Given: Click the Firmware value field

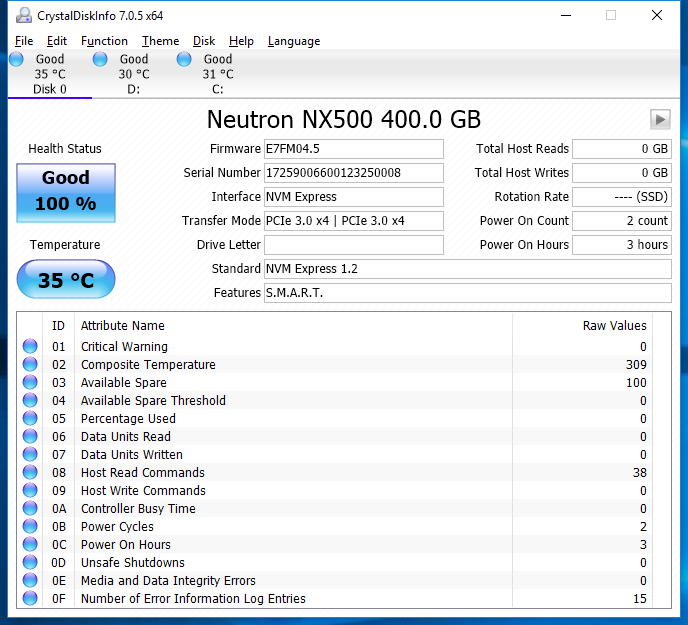Looking at the screenshot, I should click(x=353, y=149).
